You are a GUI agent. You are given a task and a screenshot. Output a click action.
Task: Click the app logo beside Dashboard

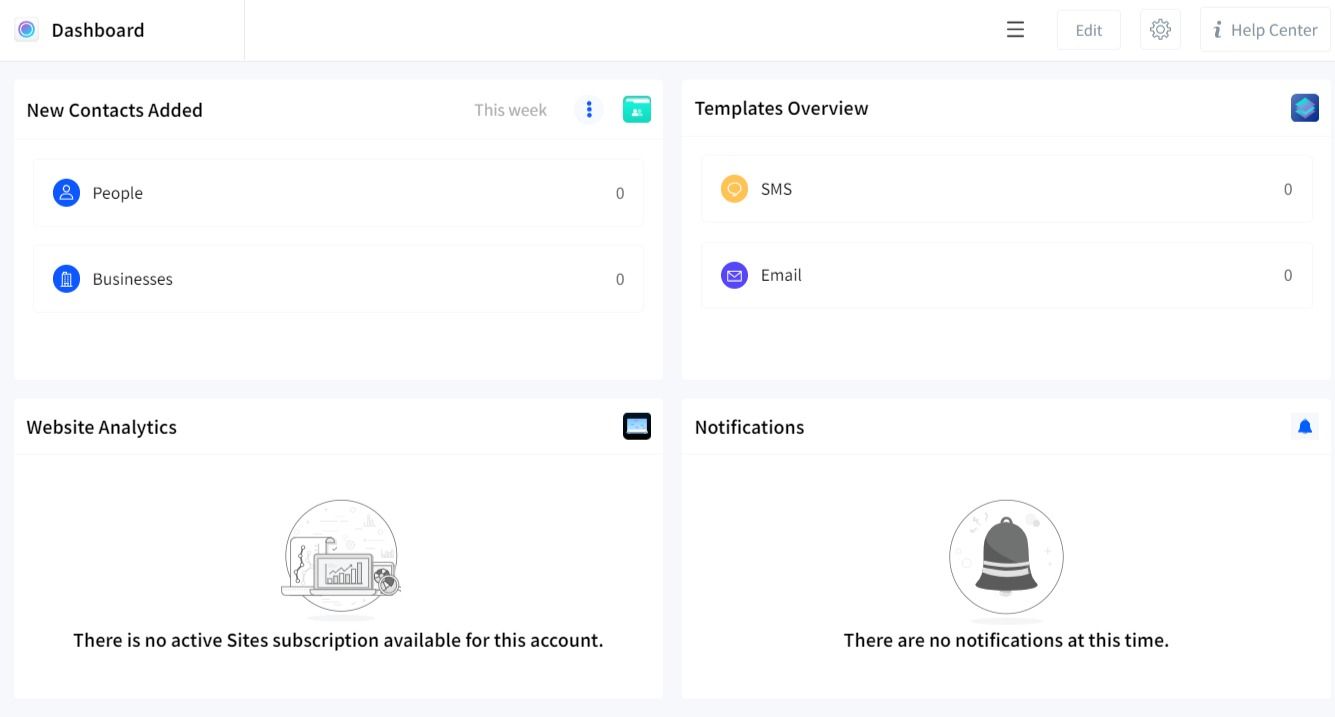[x=27, y=30]
